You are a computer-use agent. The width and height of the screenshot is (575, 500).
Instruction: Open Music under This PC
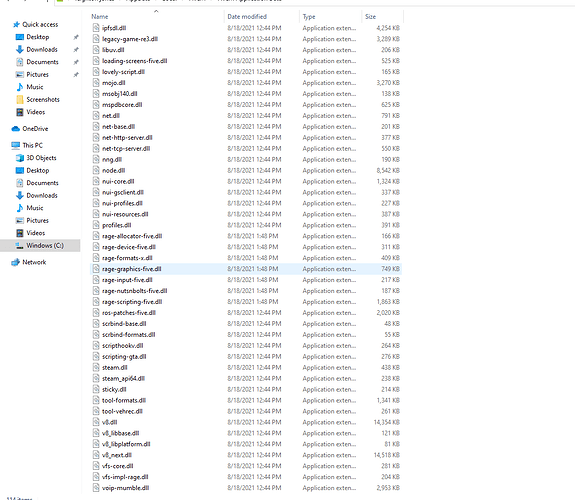tap(35, 208)
